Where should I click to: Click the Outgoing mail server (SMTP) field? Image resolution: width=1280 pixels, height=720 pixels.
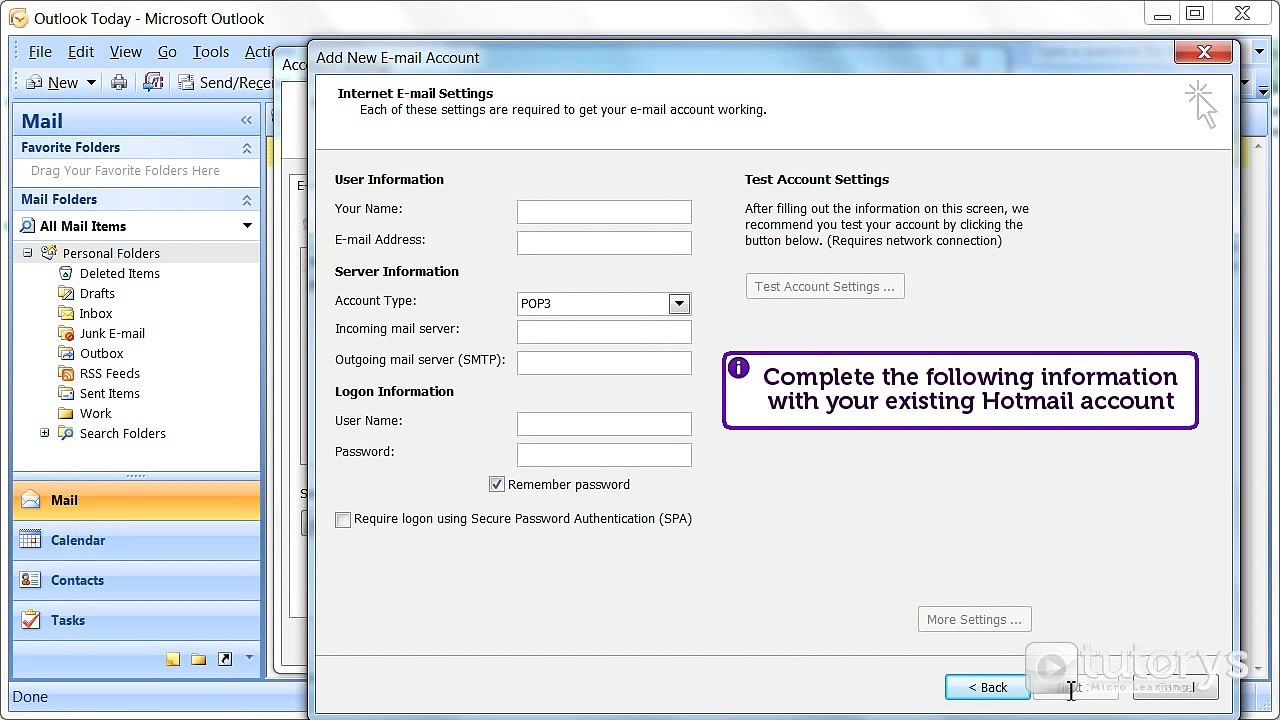pos(604,363)
